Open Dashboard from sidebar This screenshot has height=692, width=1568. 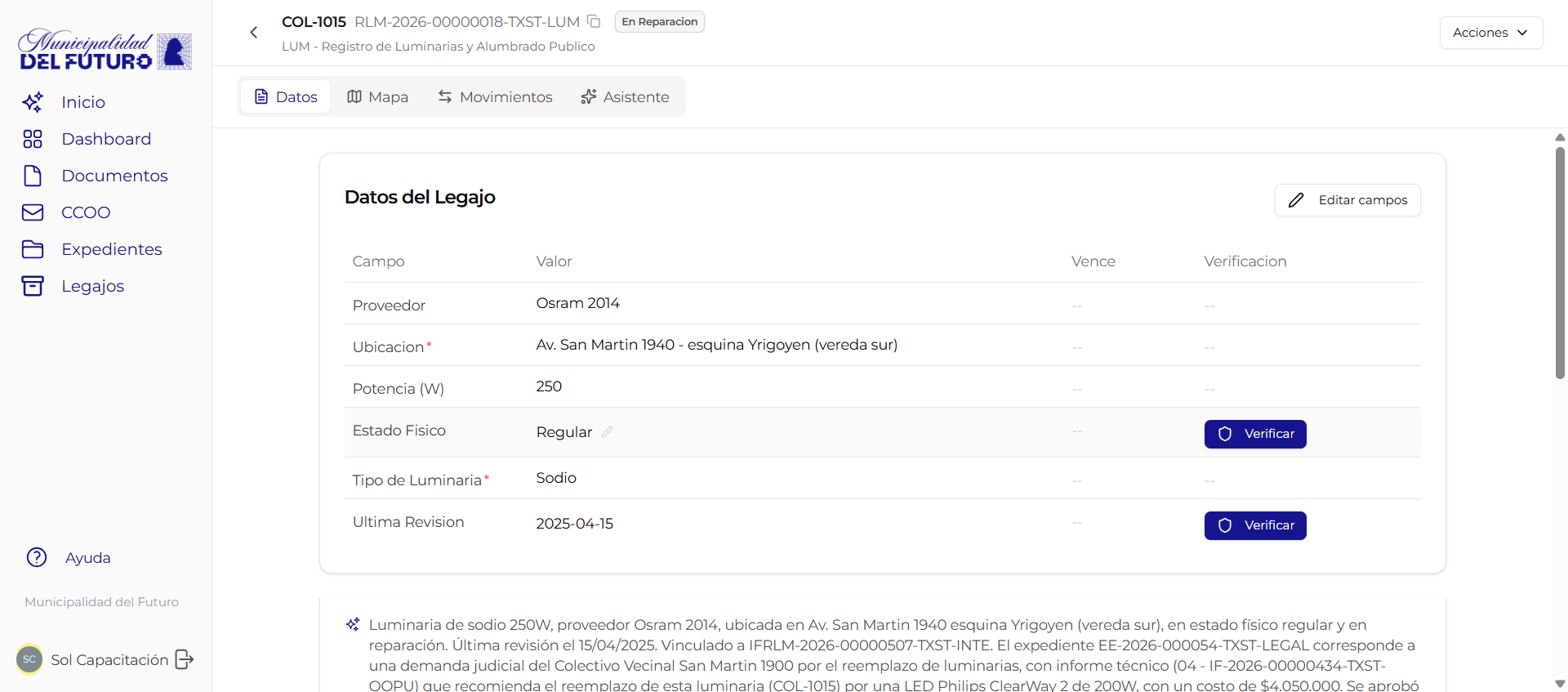(105, 139)
